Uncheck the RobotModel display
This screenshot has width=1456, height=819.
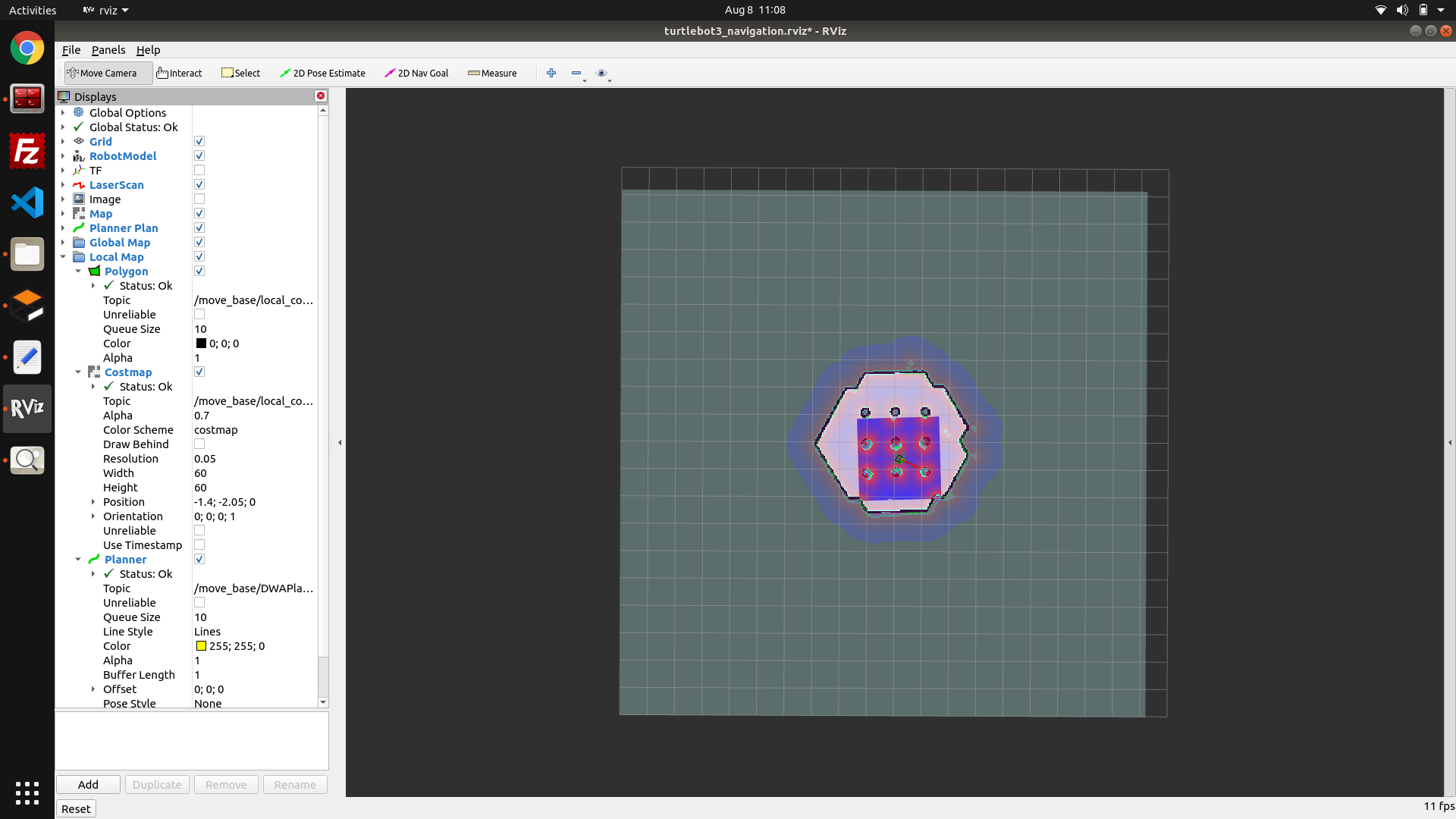click(199, 155)
